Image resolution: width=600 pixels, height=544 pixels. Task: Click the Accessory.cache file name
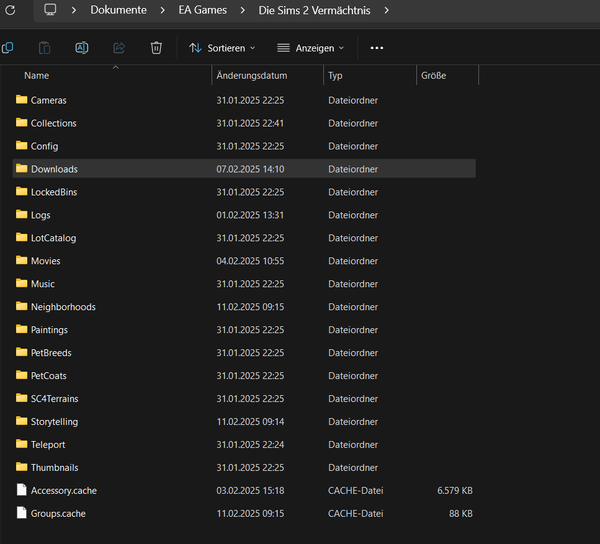pos(64,491)
